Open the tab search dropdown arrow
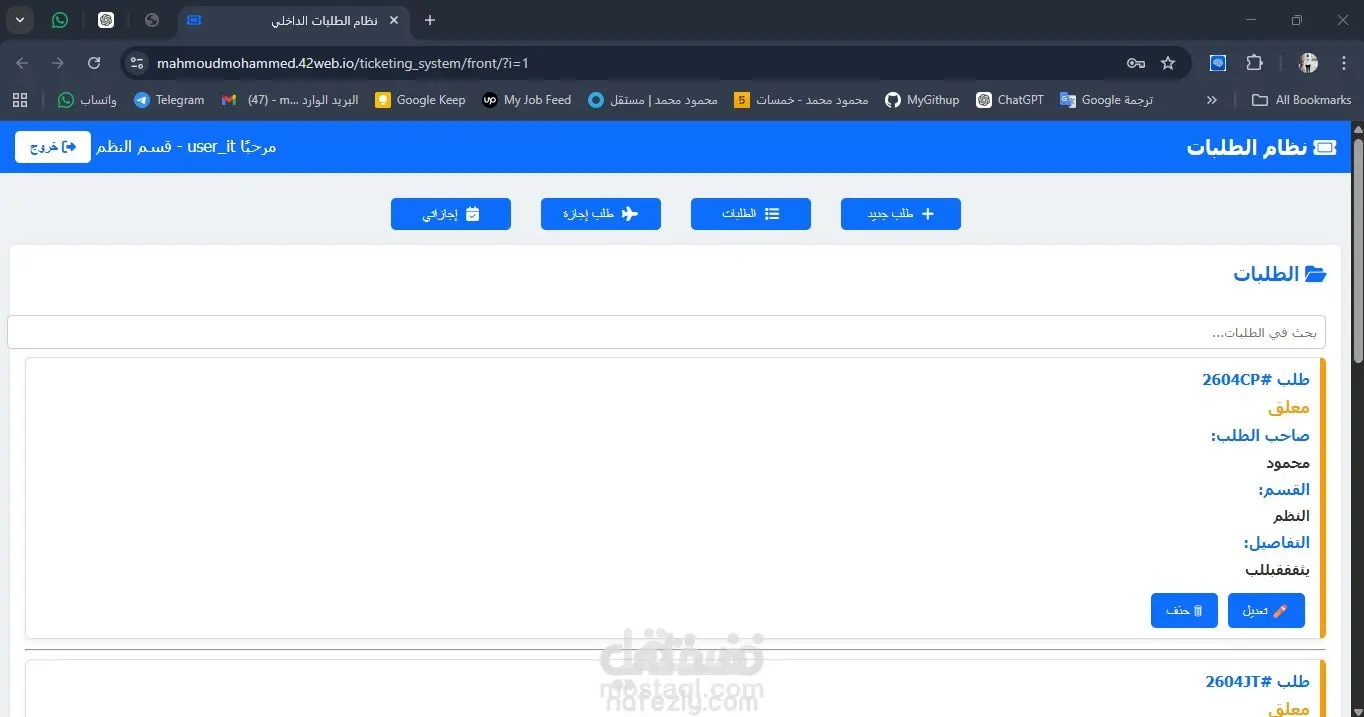 (x=19, y=20)
